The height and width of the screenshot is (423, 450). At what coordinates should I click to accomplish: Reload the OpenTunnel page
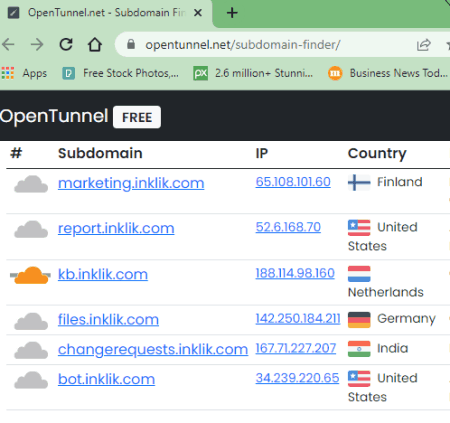(66, 44)
